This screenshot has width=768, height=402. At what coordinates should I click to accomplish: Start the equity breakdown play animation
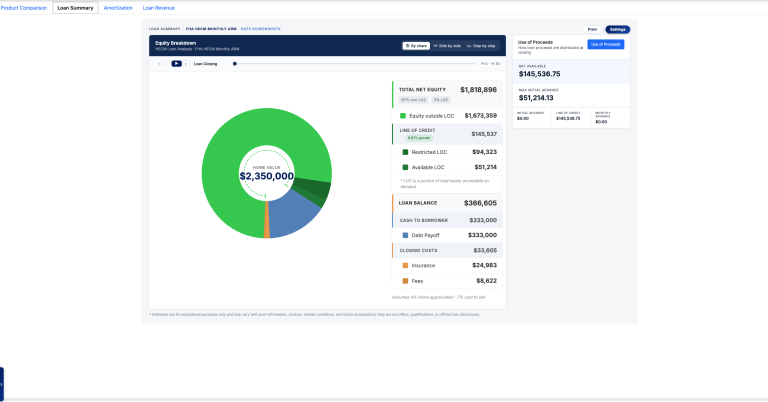pos(176,64)
